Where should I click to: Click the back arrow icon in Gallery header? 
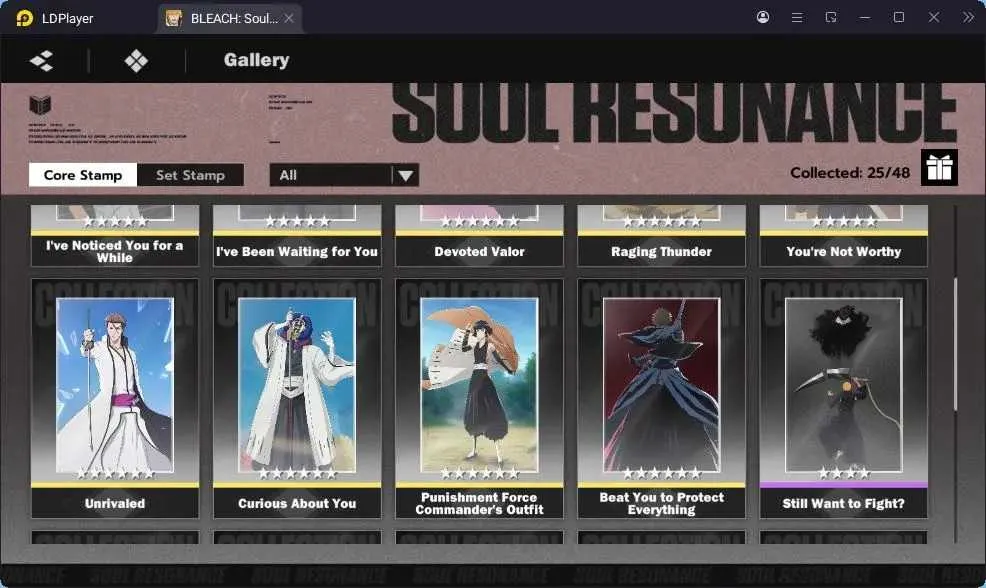[x=42, y=60]
